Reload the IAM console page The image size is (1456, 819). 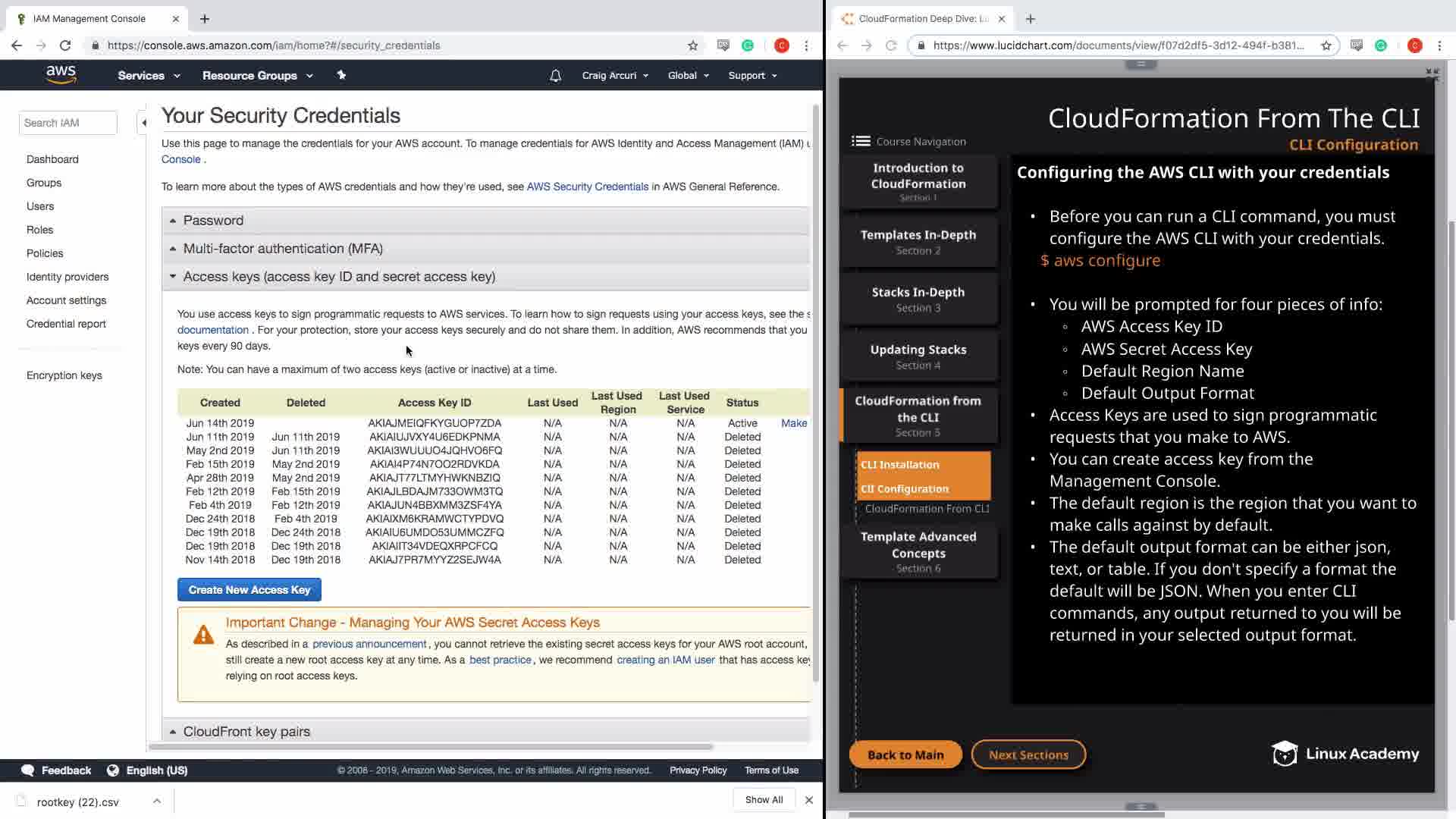pos(65,45)
